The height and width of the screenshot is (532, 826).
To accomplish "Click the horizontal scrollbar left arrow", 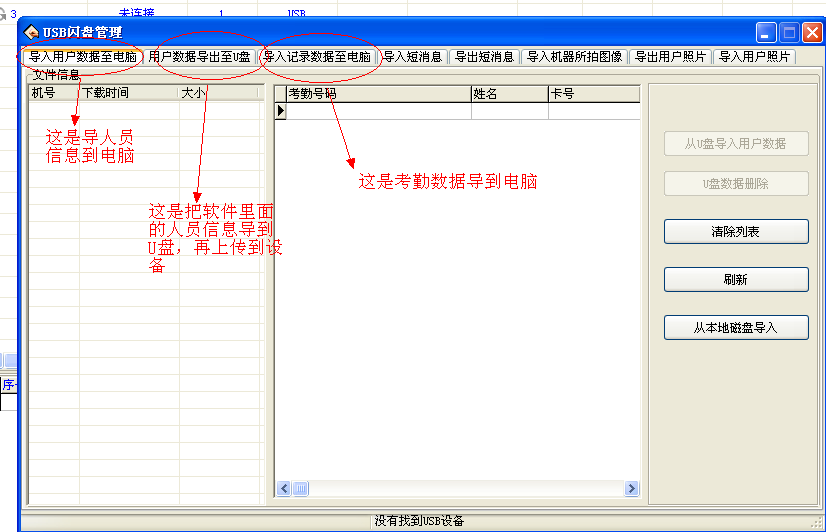I will [x=283, y=489].
